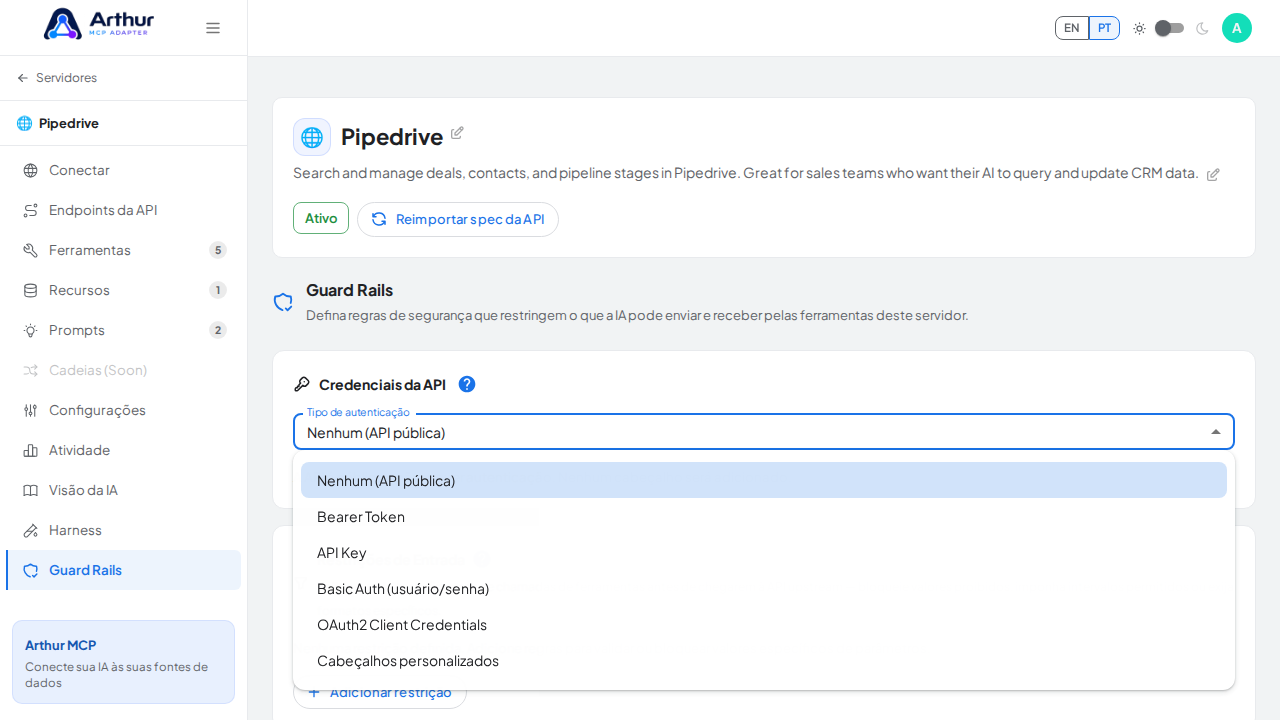Open the Conectar page
Image resolution: width=1280 pixels, height=720 pixels.
[x=123, y=170]
